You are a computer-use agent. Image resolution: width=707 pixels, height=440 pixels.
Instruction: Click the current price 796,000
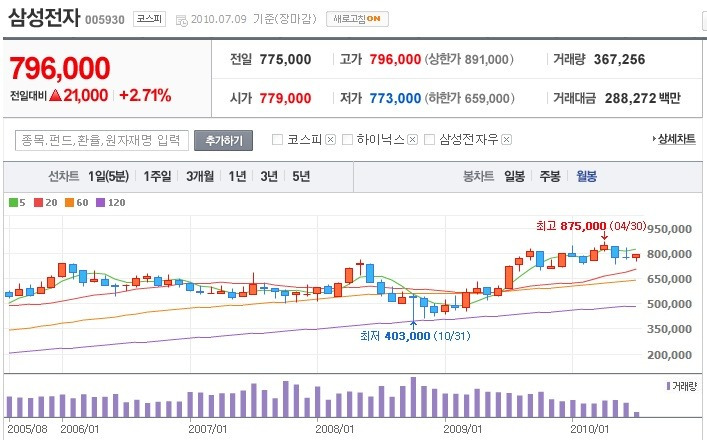[60, 68]
